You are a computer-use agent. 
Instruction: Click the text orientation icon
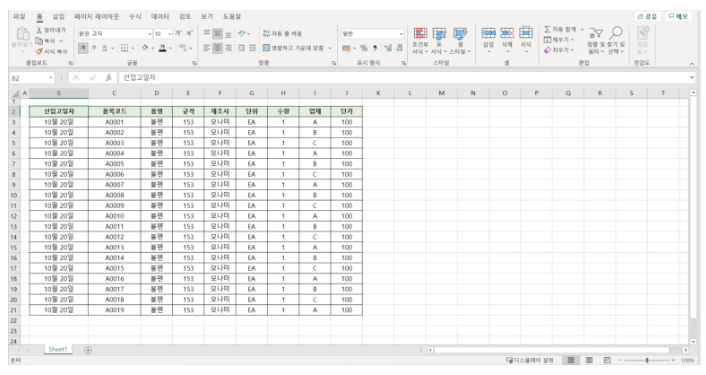click(242, 34)
